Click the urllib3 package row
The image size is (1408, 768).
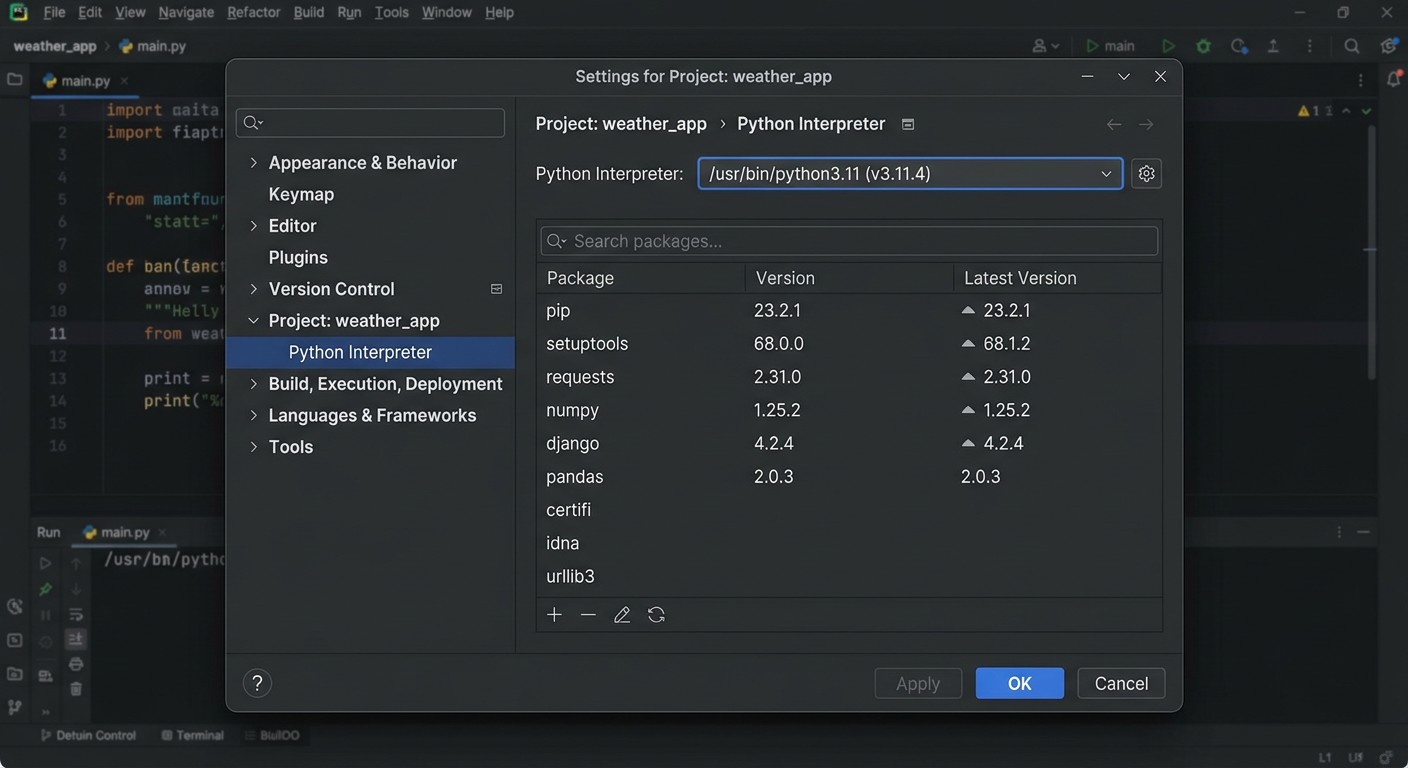point(849,576)
